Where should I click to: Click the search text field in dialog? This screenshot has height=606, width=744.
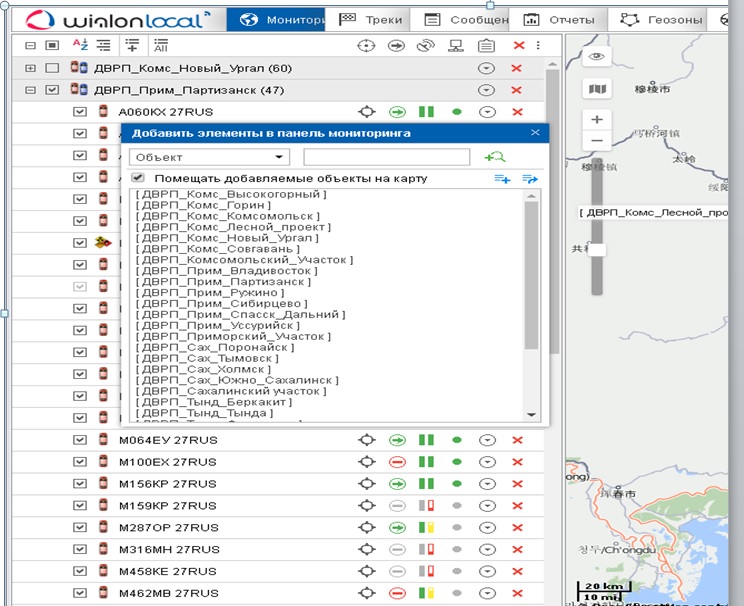point(386,157)
